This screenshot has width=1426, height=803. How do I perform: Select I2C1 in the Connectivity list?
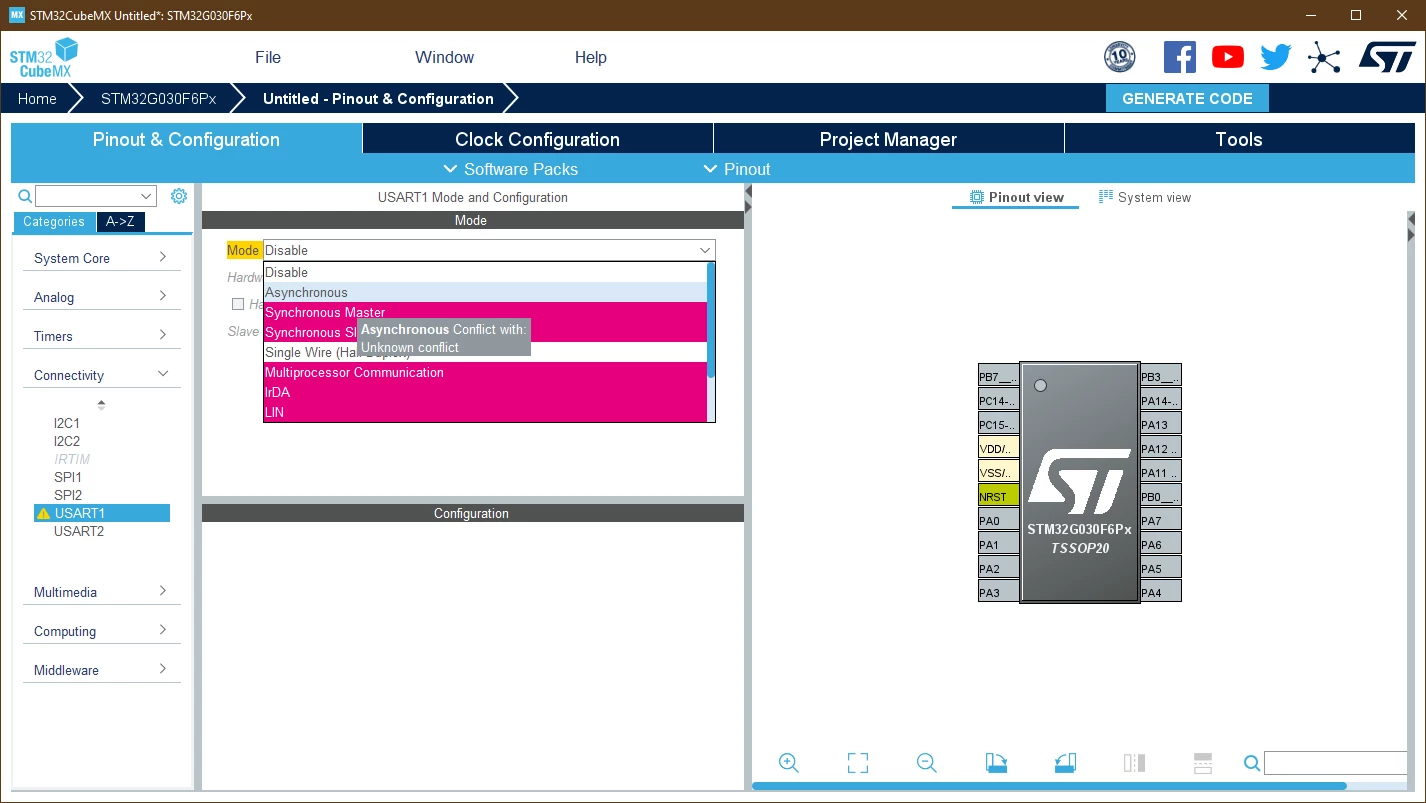coord(67,423)
